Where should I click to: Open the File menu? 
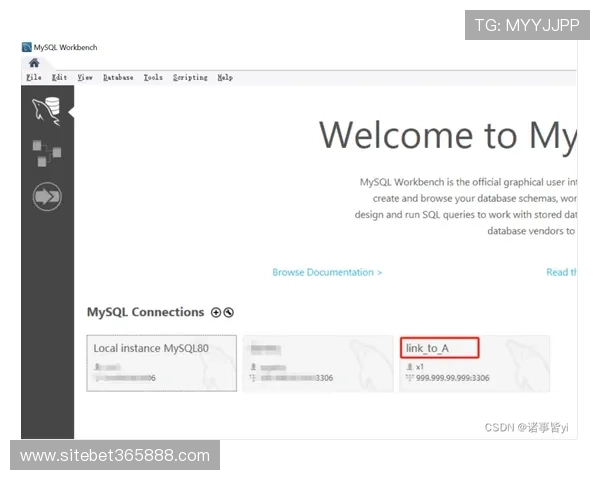pos(33,77)
